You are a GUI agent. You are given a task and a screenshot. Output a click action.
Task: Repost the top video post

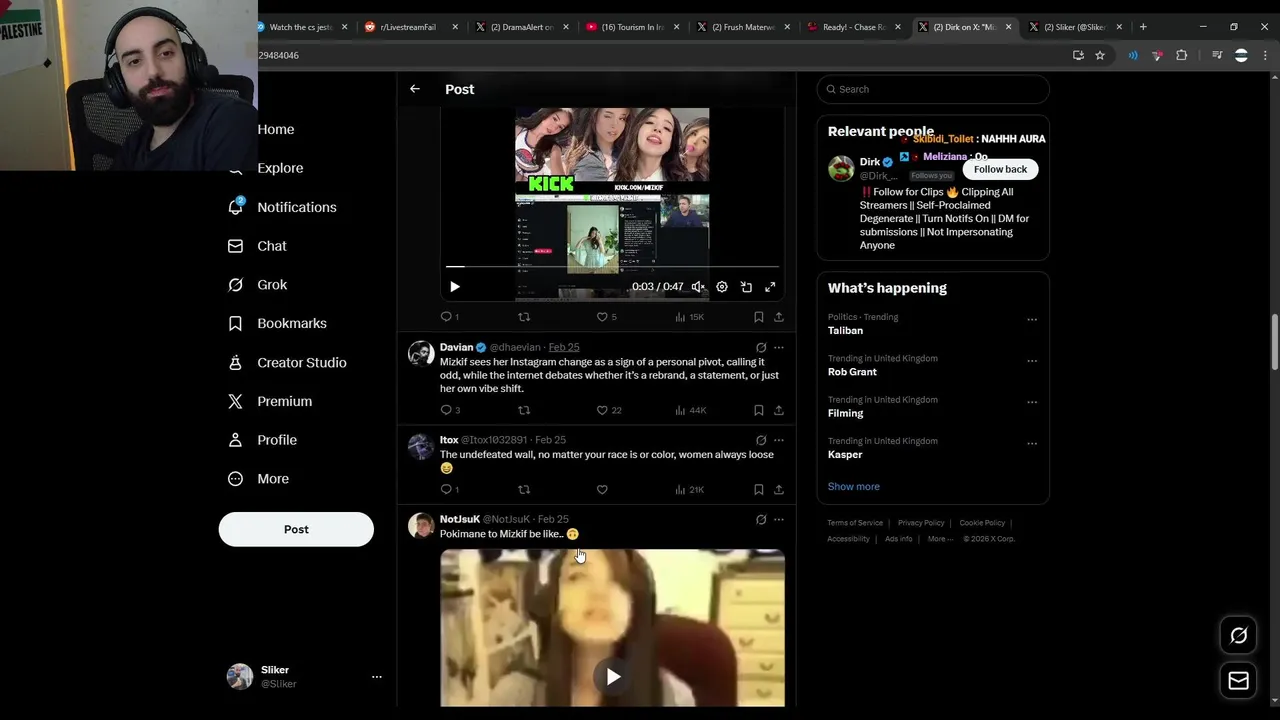click(524, 317)
